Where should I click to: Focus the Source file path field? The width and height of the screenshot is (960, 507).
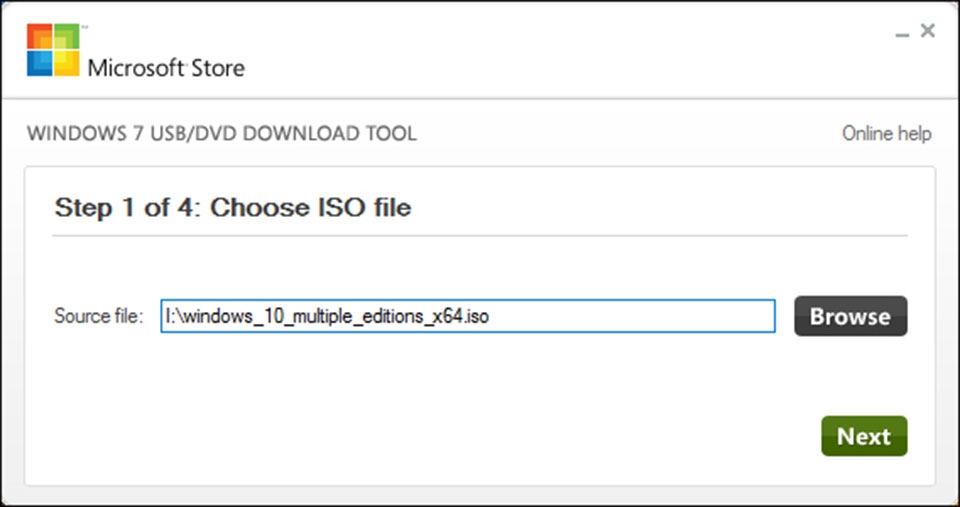click(x=468, y=316)
